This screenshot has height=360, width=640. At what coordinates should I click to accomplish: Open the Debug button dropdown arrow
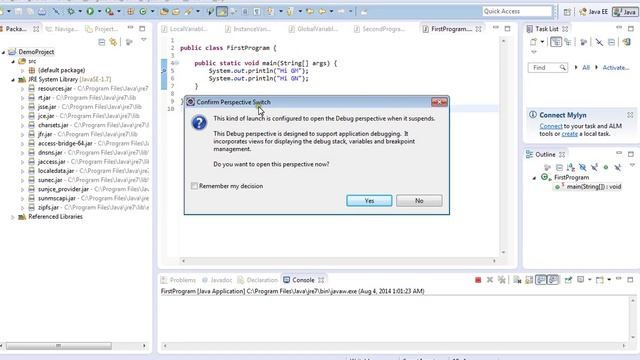(x=80, y=11)
